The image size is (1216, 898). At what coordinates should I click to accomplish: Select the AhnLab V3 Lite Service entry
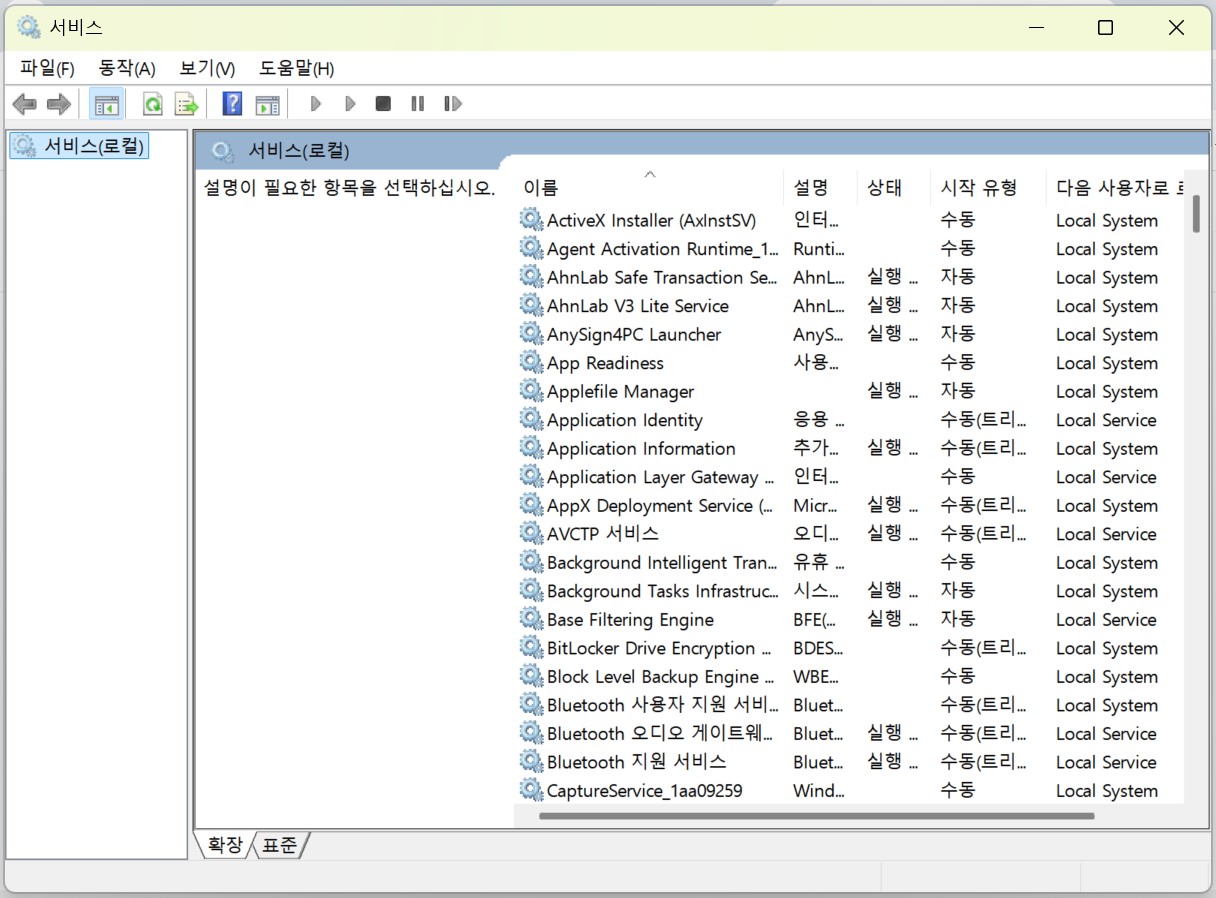click(x=639, y=305)
